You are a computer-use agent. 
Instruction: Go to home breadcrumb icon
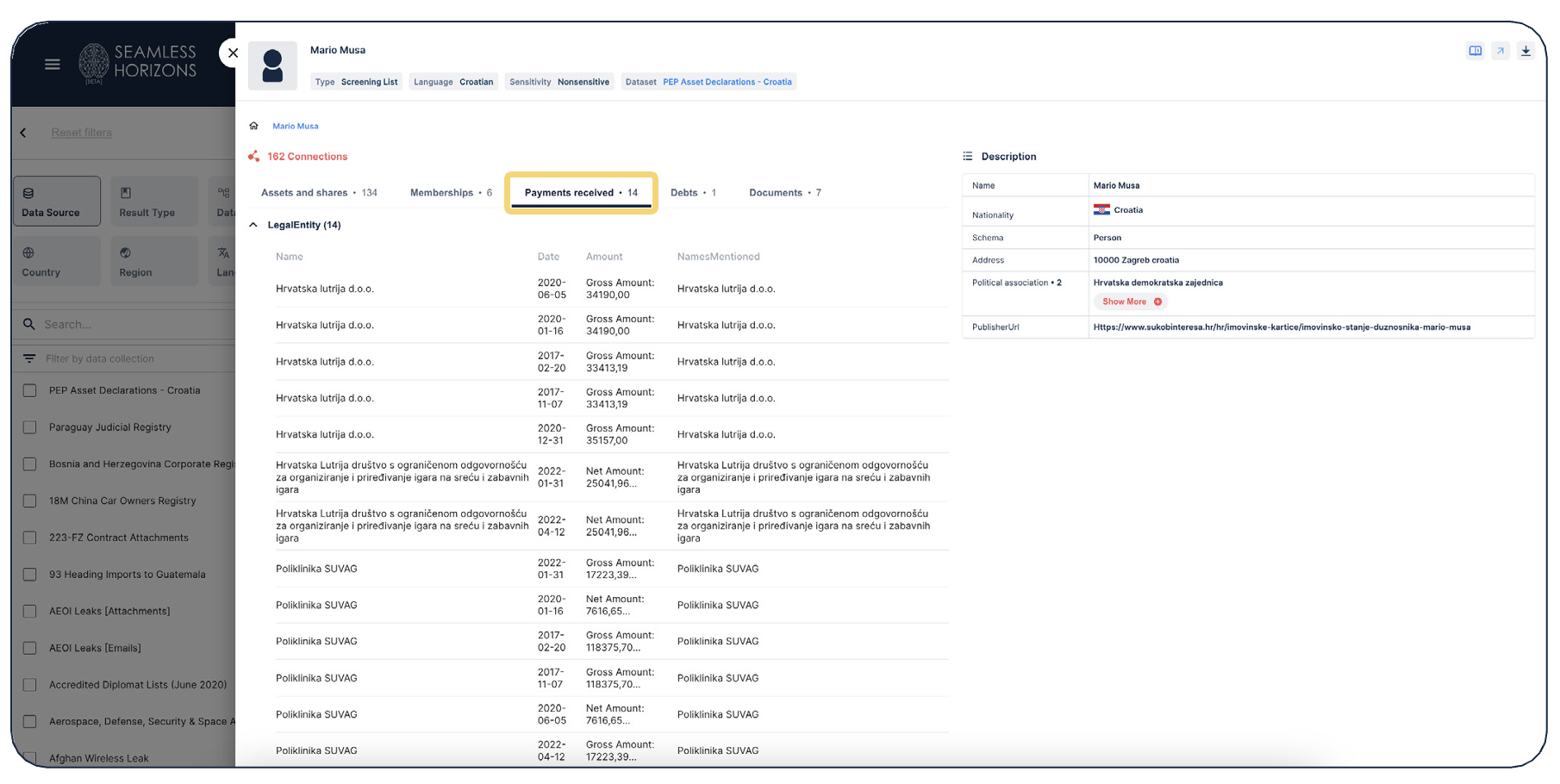coord(253,126)
